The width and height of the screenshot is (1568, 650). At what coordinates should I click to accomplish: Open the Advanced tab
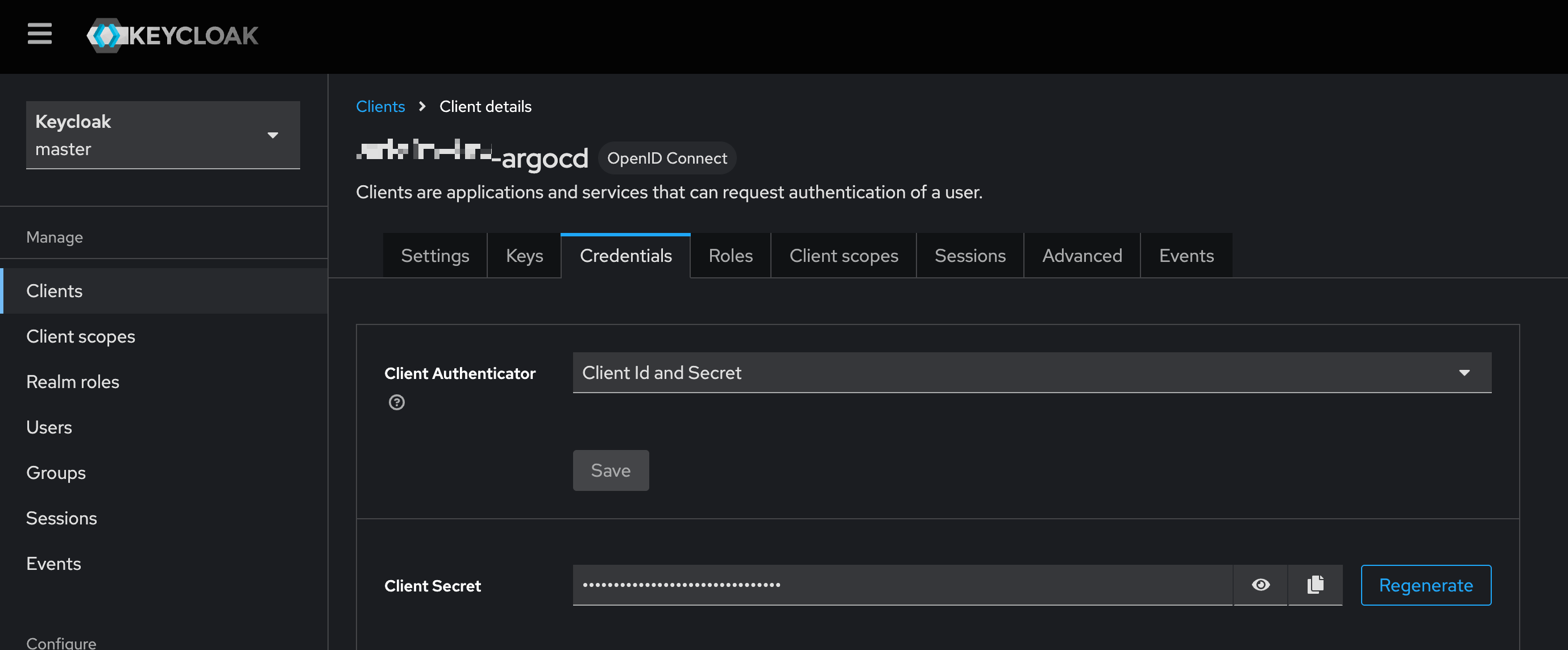1082,256
